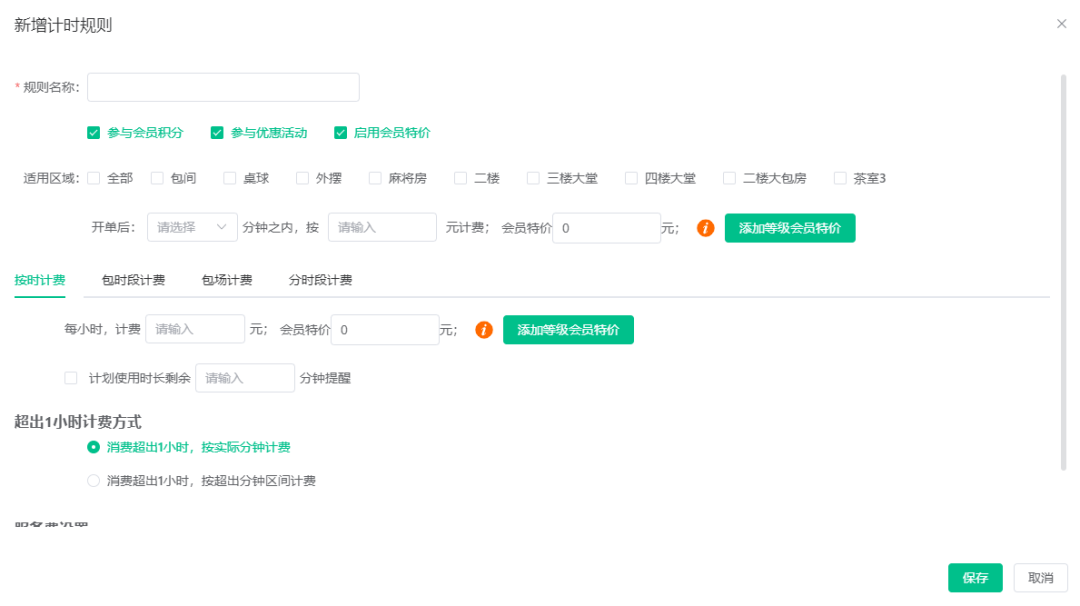Viewport: 1080px width, 606px height.
Task: Uncheck 启用会员特价 checkbox
Action: (x=340, y=133)
